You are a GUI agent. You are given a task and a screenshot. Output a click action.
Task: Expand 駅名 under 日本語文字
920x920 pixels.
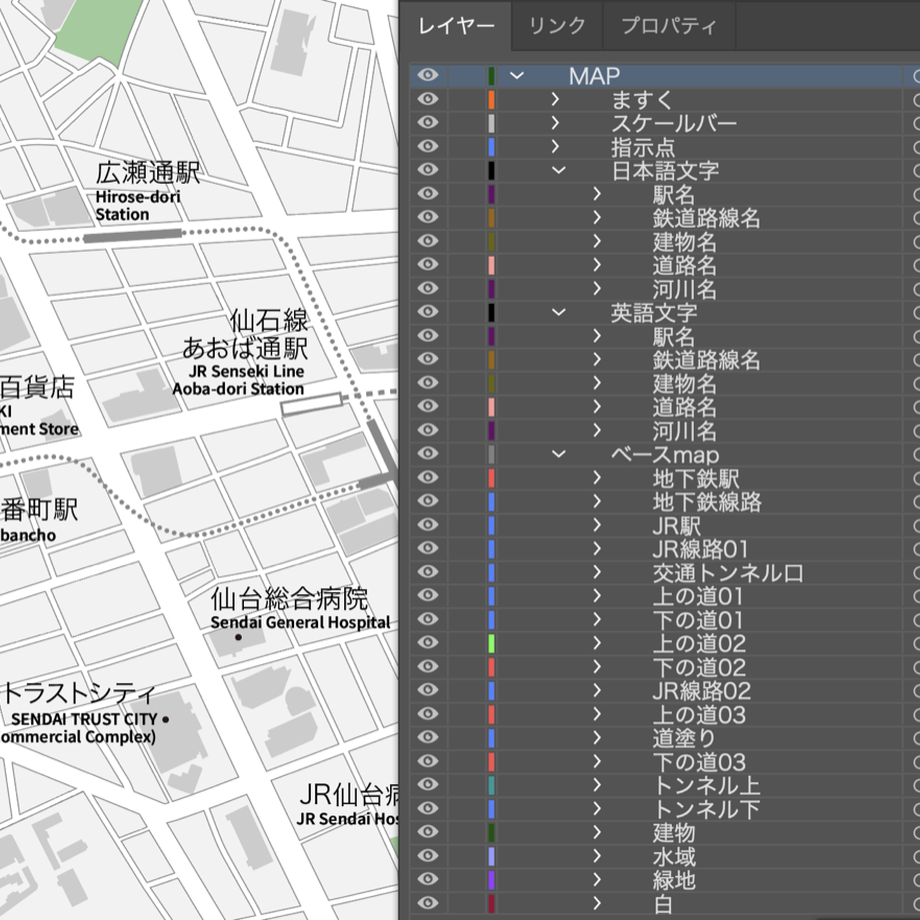coord(597,194)
